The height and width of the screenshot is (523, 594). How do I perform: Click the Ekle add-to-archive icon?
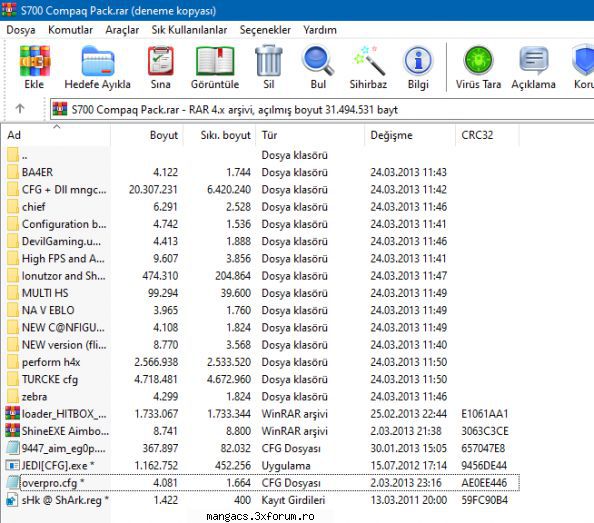pos(34,61)
